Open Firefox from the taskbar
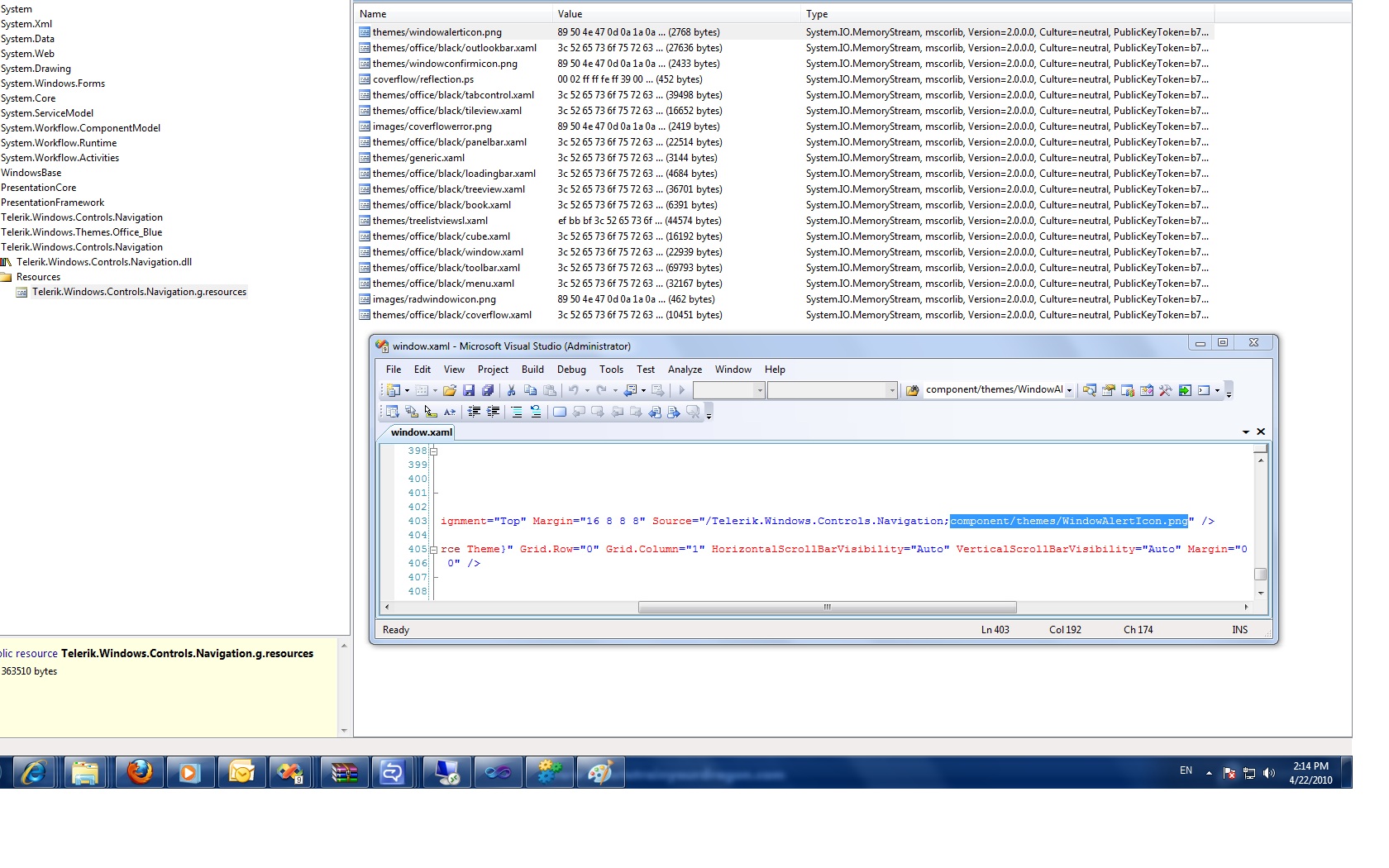Viewport: 1389px width, 868px height. pos(140,772)
